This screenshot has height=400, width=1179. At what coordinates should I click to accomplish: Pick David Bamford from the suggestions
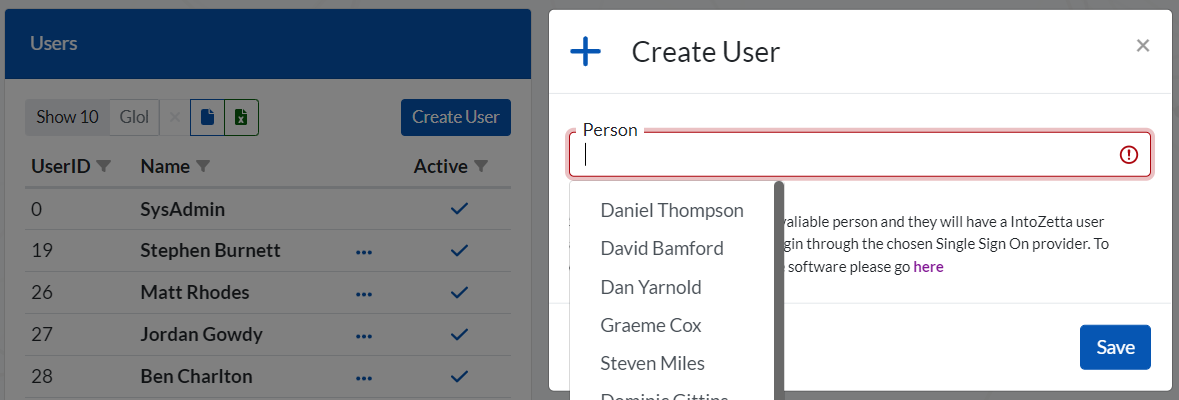tap(661, 248)
